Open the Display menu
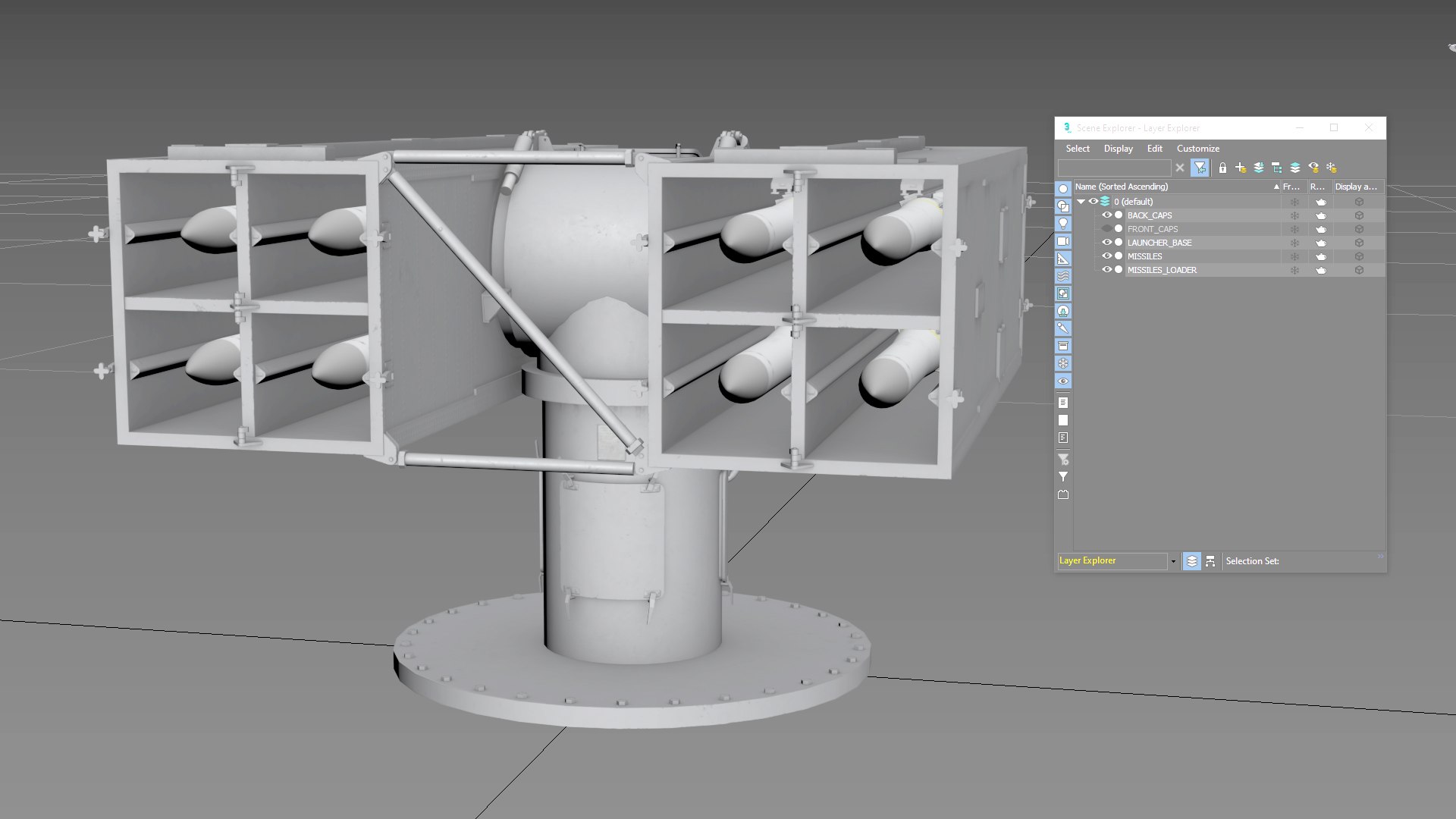Viewport: 1456px width, 819px height. [x=1118, y=149]
